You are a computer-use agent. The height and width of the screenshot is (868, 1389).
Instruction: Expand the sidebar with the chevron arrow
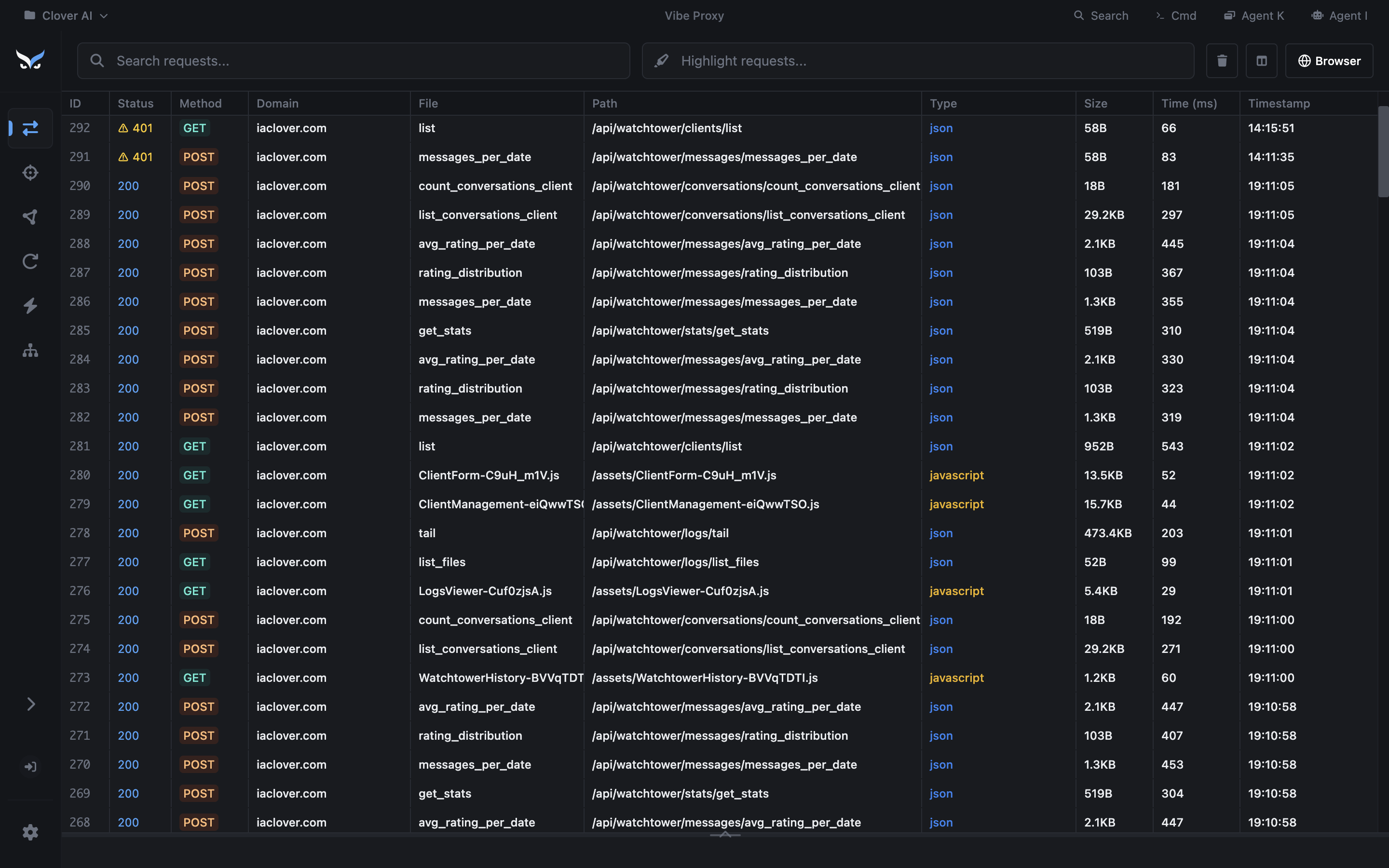30,704
